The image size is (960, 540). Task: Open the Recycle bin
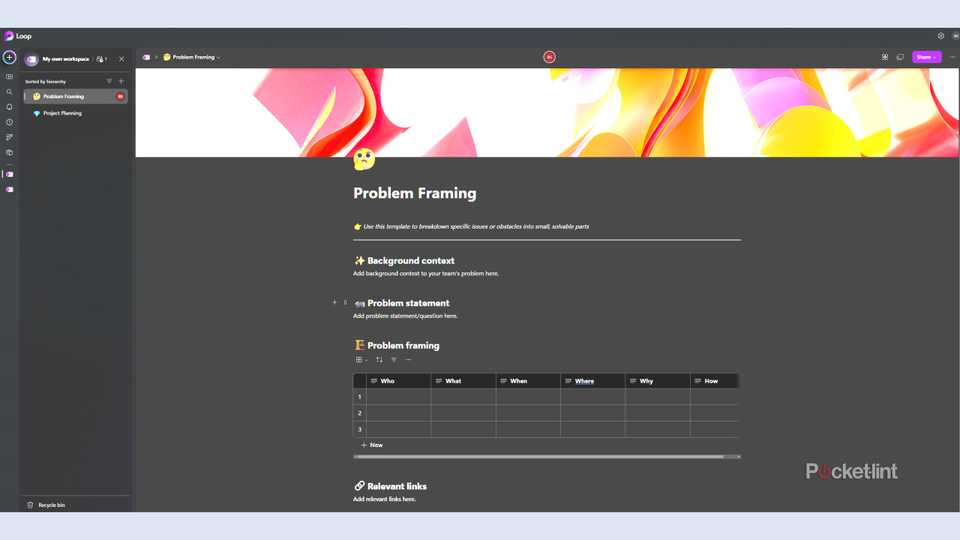(x=46, y=505)
